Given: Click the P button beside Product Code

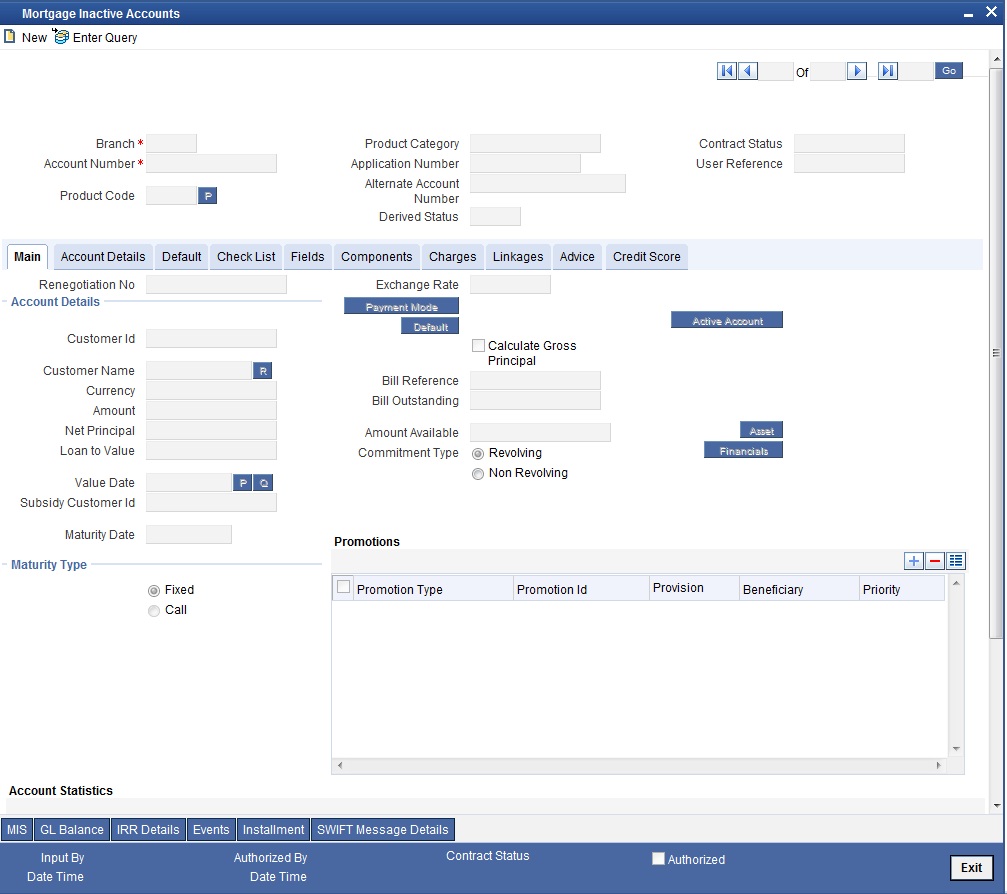Looking at the screenshot, I should point(207,196).
